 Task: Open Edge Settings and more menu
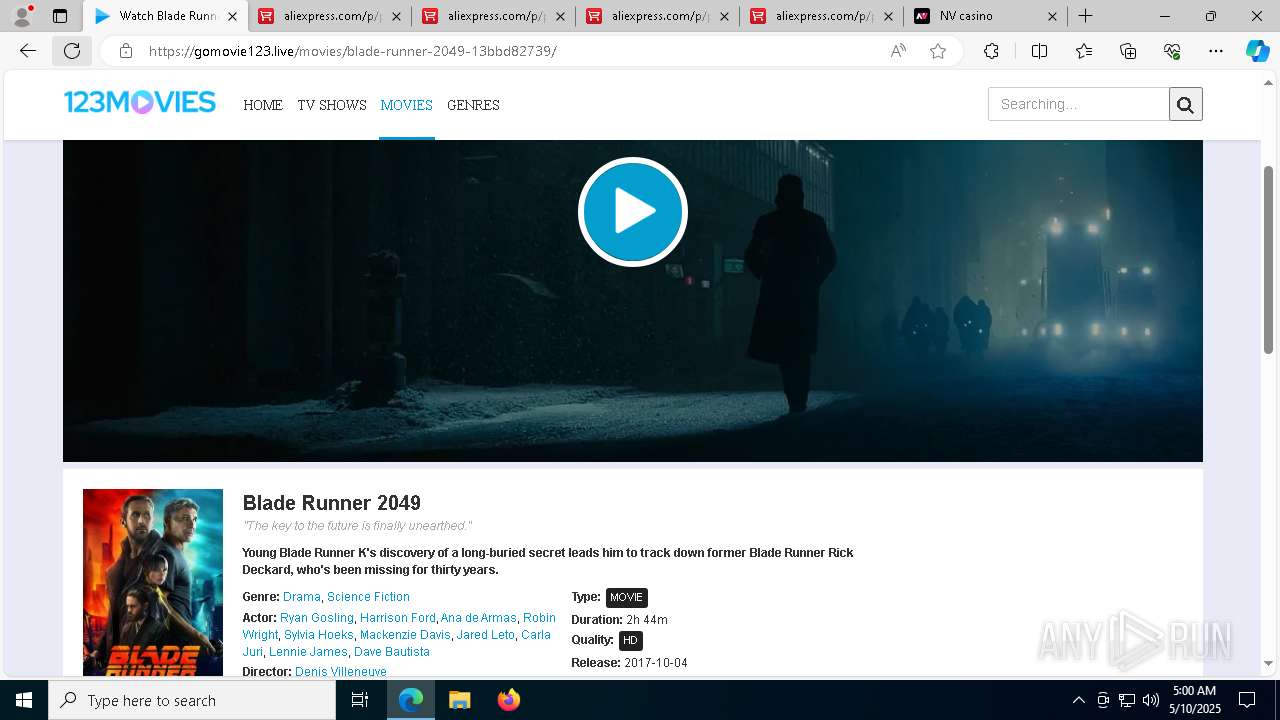[x=1216, y=51]
